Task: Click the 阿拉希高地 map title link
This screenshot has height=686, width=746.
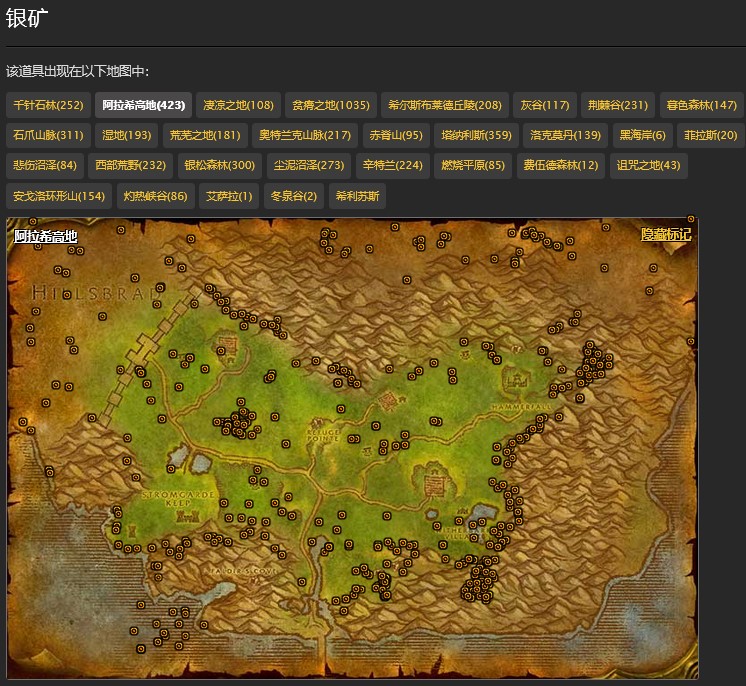Action: tap(46, 236)
